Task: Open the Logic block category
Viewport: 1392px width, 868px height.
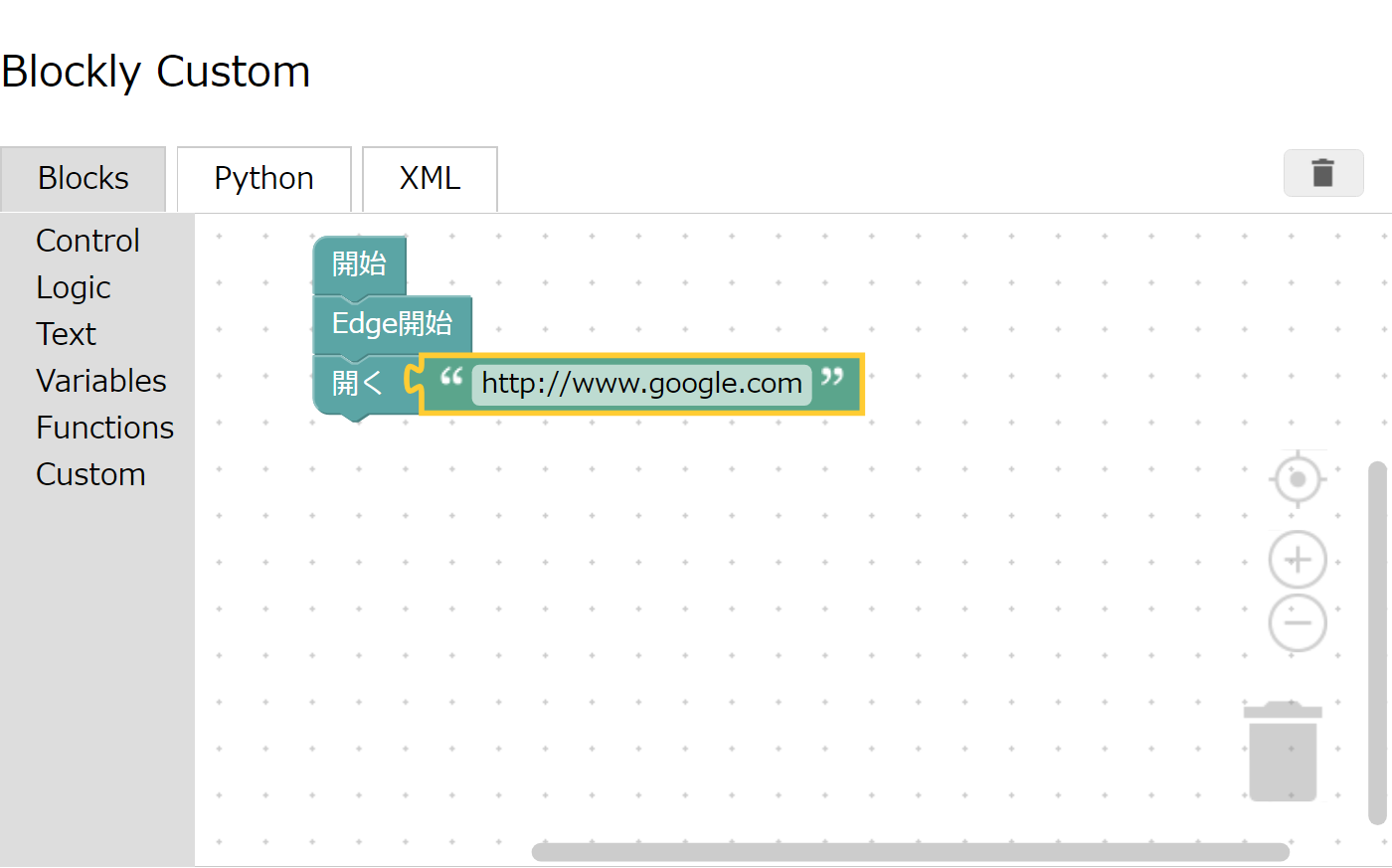Action: tap(73, 286)
